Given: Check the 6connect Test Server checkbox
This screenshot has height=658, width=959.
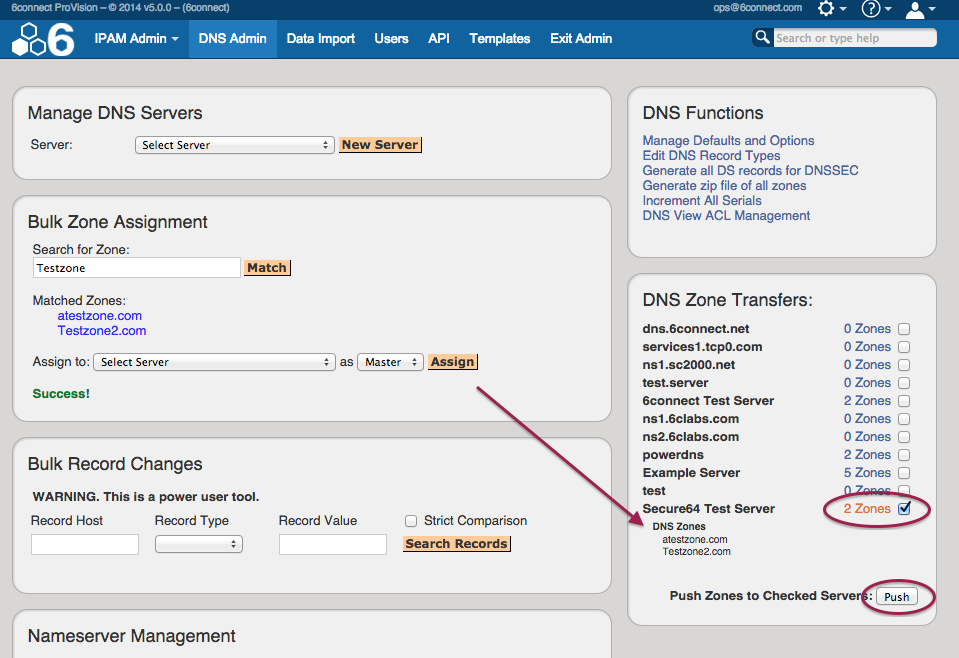Looking at the screenshot, I should 904,401.
